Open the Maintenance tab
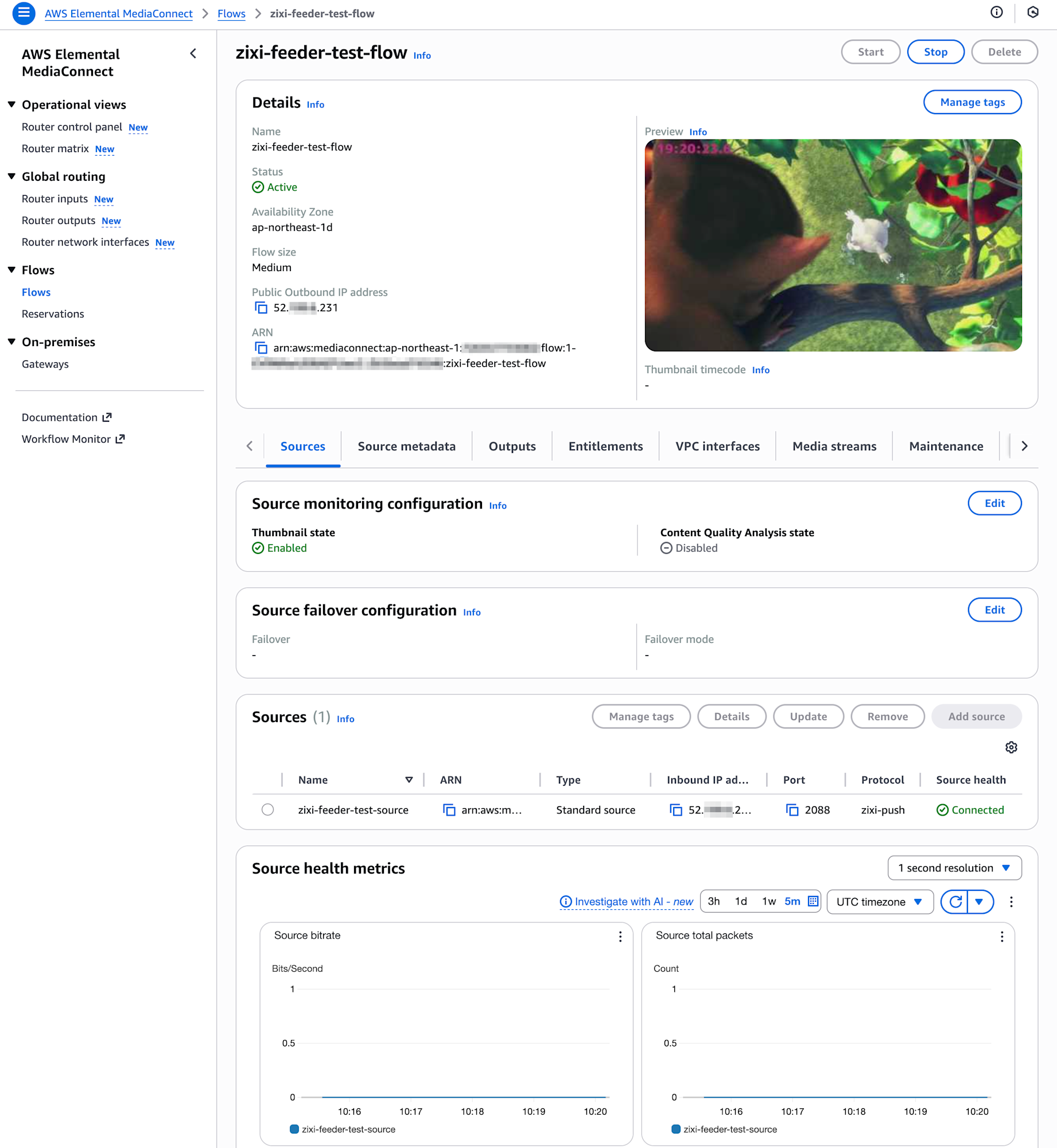 pos(946,447)
